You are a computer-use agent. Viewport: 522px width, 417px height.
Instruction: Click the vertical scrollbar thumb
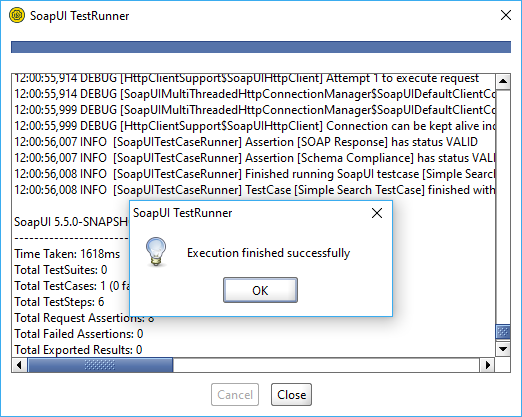[503, 332]
